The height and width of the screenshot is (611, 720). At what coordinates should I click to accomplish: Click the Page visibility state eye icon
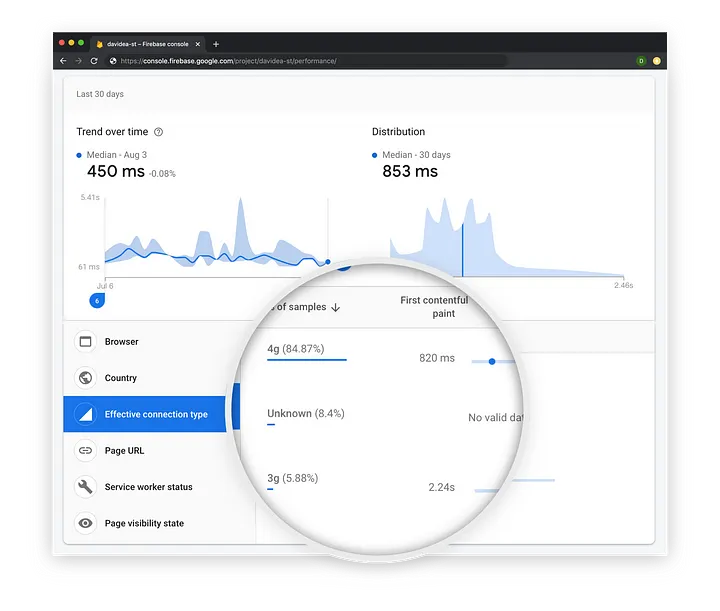coord(85,523)
